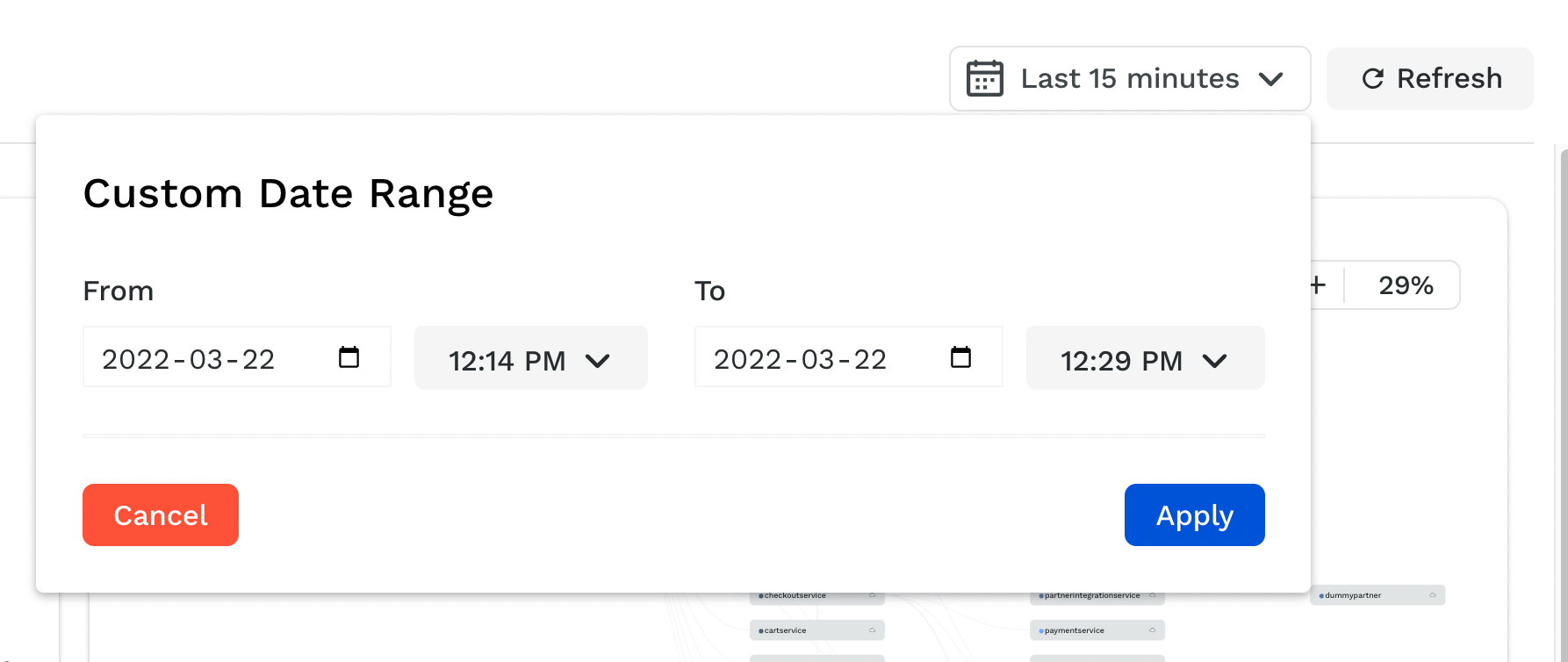
Task: Open the To date calendar picker icon
Action: 960,356
